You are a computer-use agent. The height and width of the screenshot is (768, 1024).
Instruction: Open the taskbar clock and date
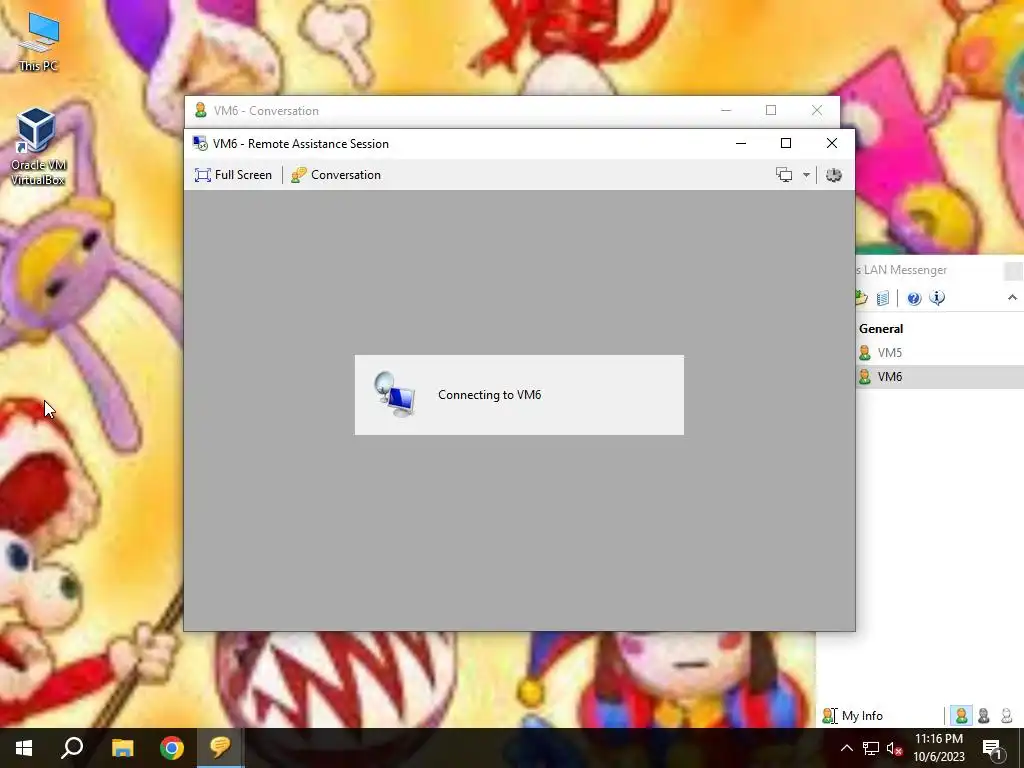point(938,748)
